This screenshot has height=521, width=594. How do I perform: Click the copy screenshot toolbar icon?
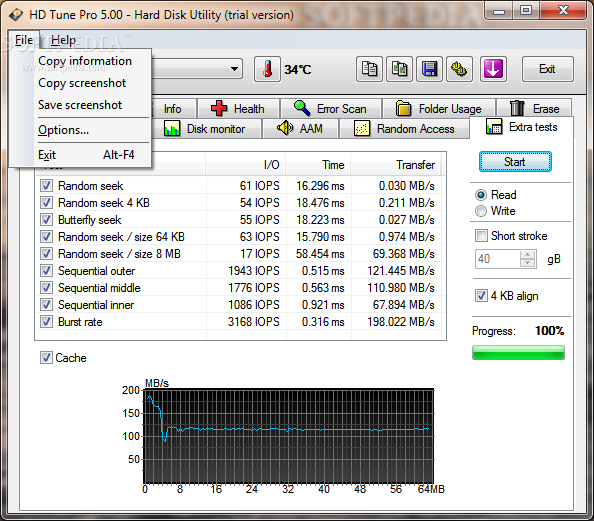tap(399, 69)
